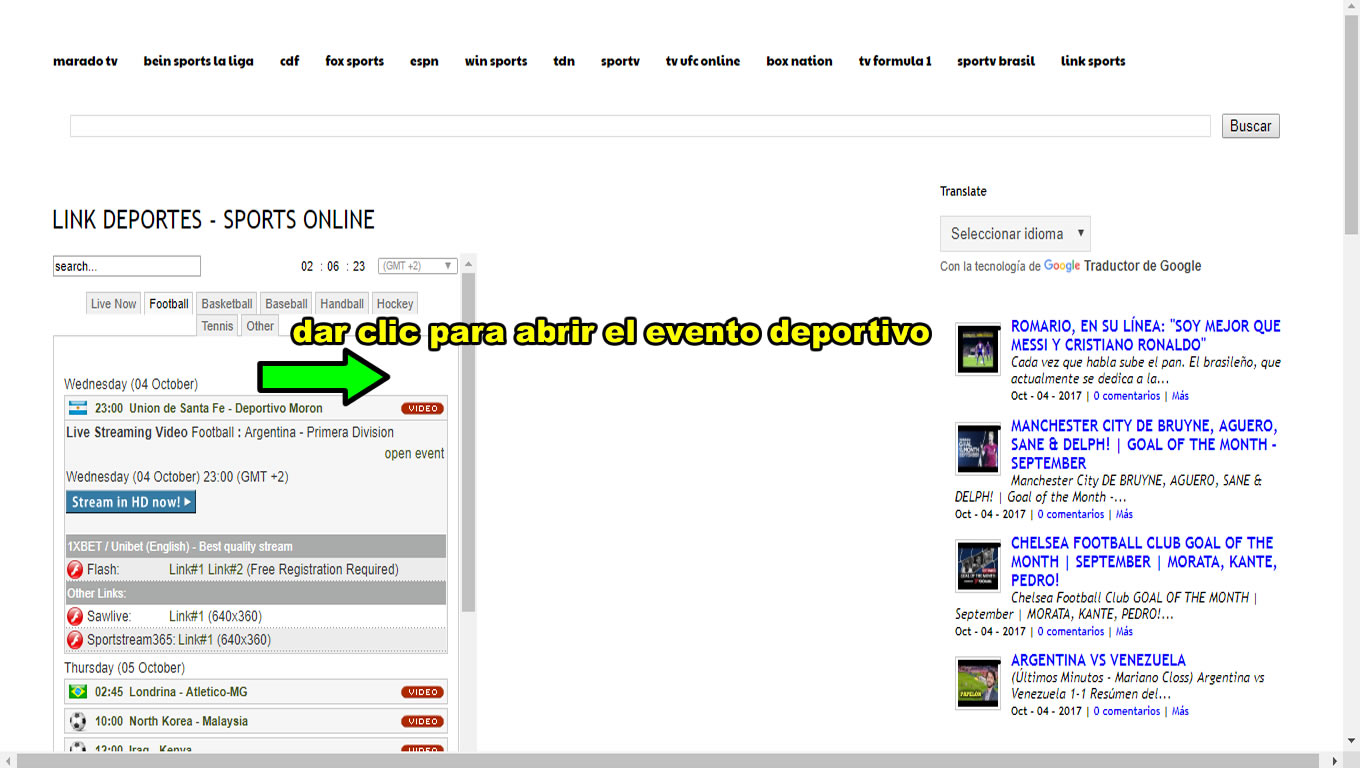Open the tv formula 1 menu item
Screen dimensions: 1360x768
[x=895, y=61]
